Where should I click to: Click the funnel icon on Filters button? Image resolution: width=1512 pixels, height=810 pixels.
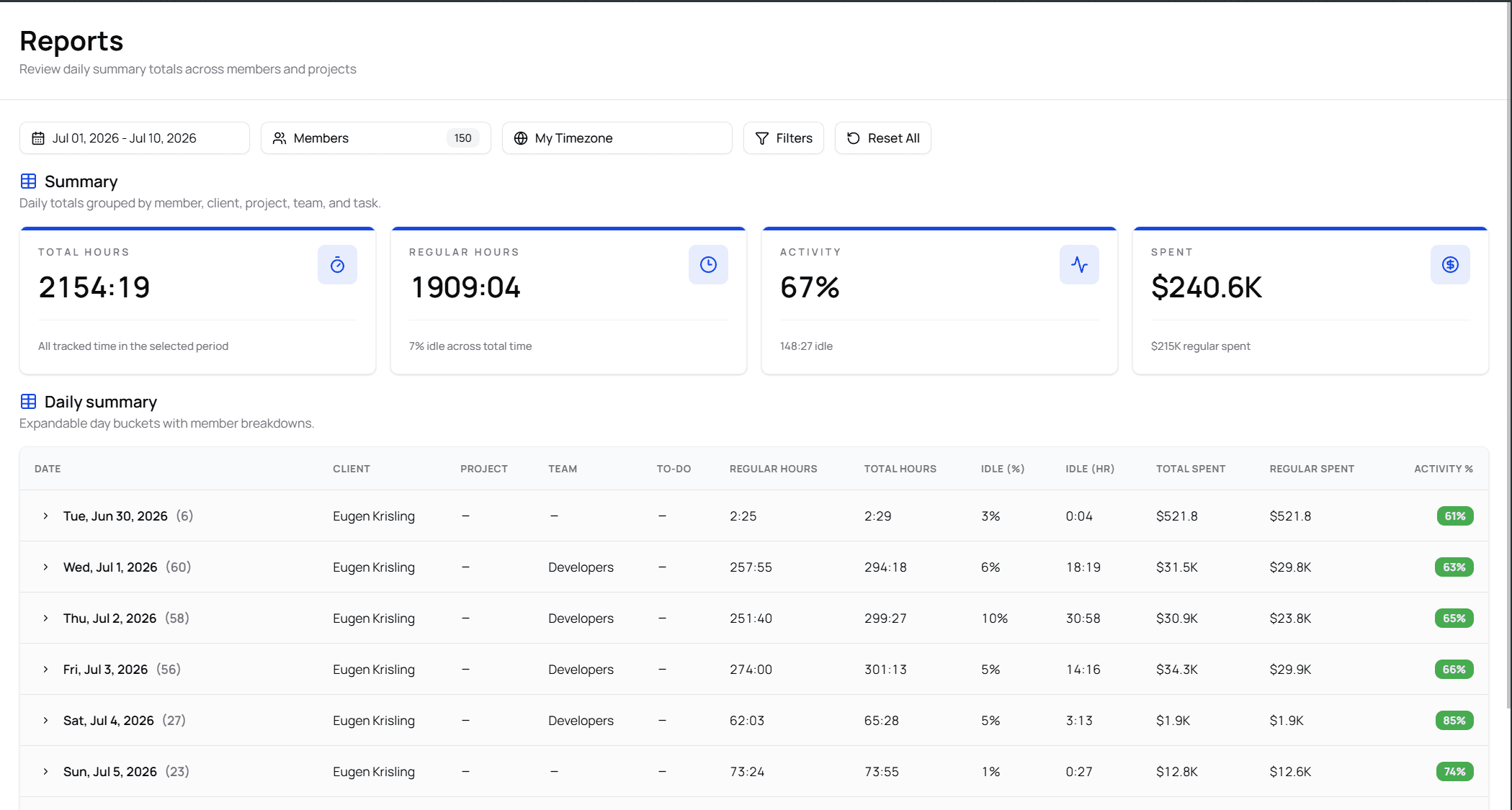(762, 138)
